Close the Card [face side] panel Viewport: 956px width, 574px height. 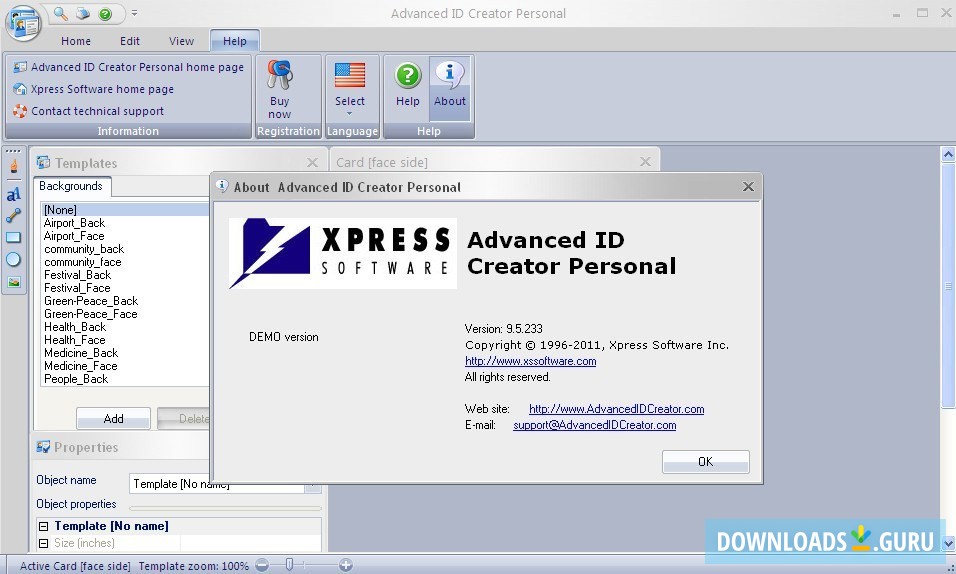coord(645,162)
